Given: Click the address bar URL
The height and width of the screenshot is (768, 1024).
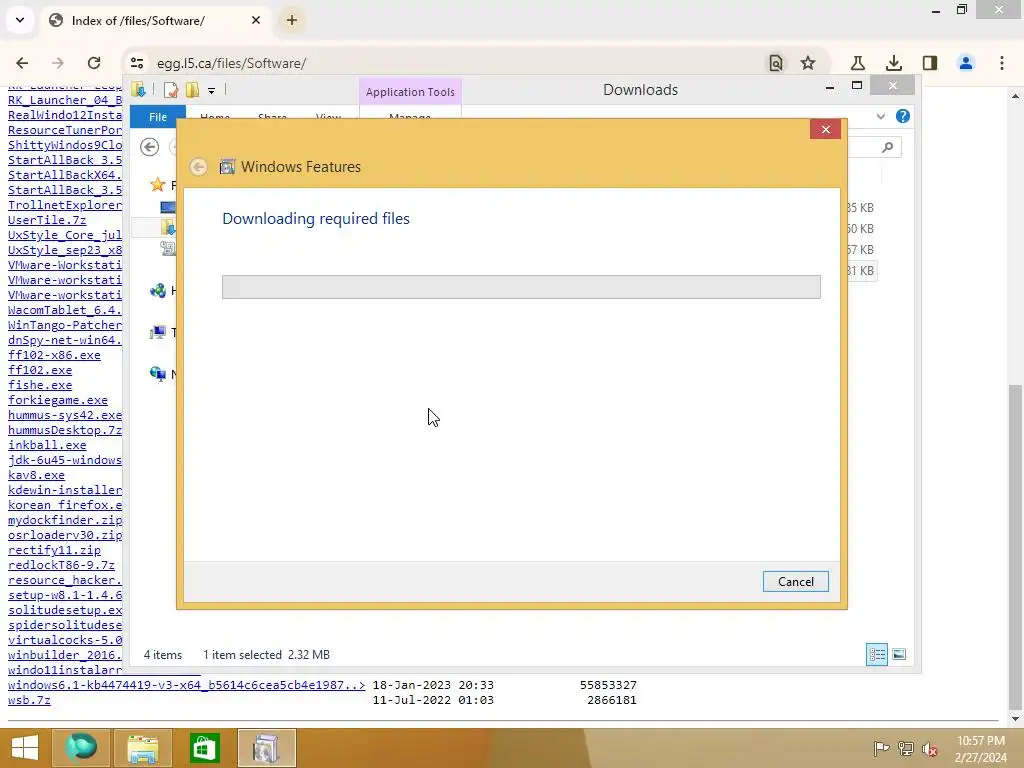Looking at the screenshot, I should tap(231, 63).
